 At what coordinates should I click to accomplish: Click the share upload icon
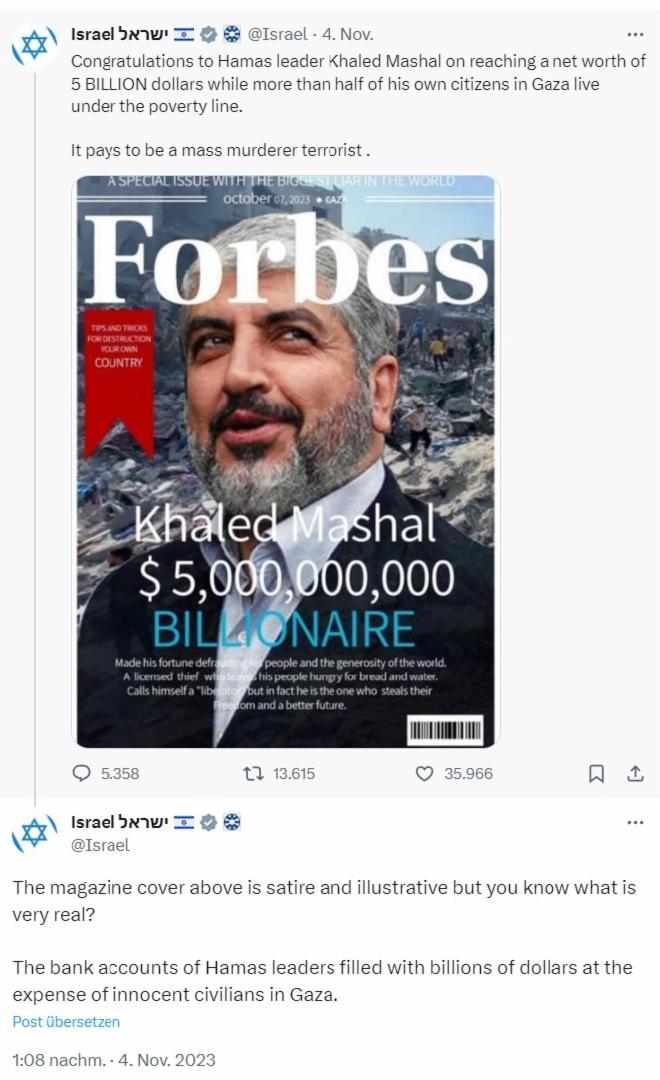pyautogui.click(x=635, y=773)
